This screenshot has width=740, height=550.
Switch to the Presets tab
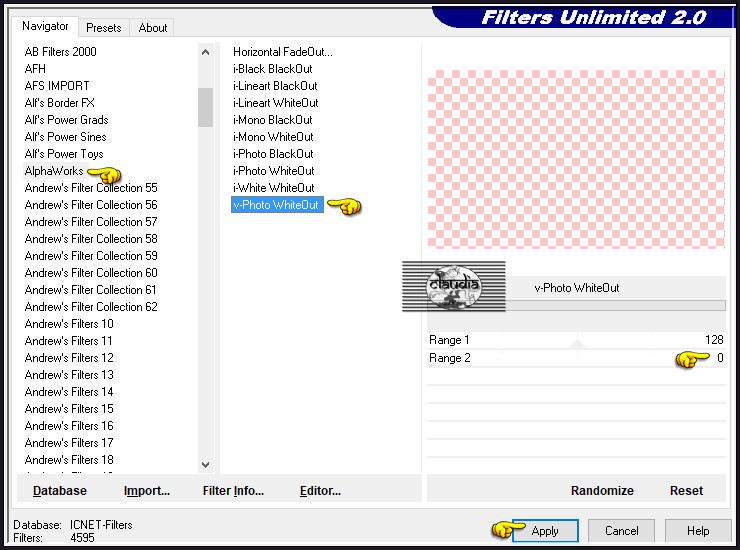tap(103, 28)
